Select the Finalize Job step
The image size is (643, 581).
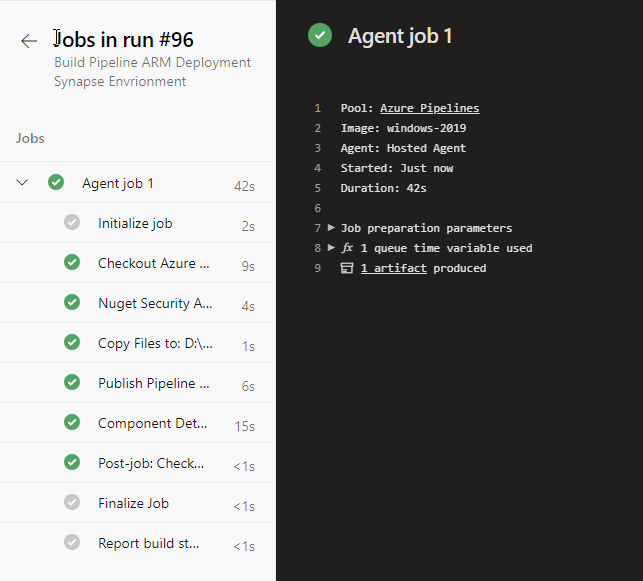133,503
